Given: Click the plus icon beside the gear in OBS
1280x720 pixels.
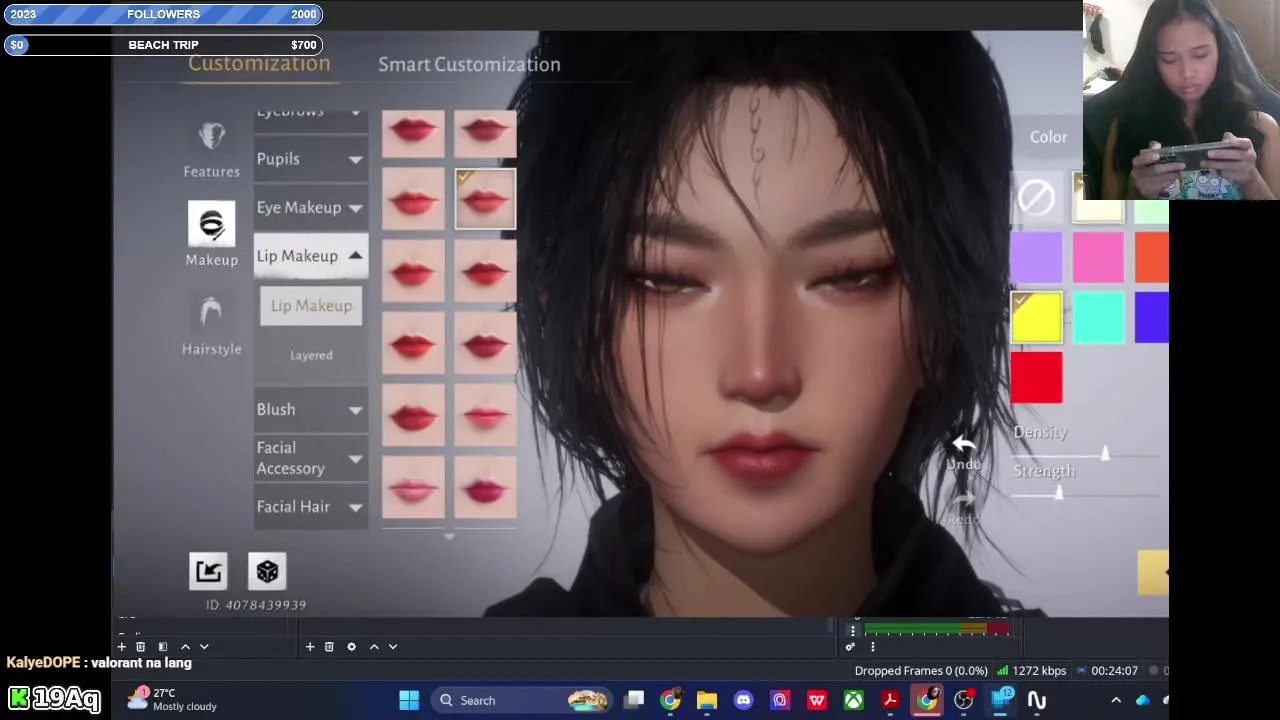Looking at the screenshot, I should click(x=310, y=647).
